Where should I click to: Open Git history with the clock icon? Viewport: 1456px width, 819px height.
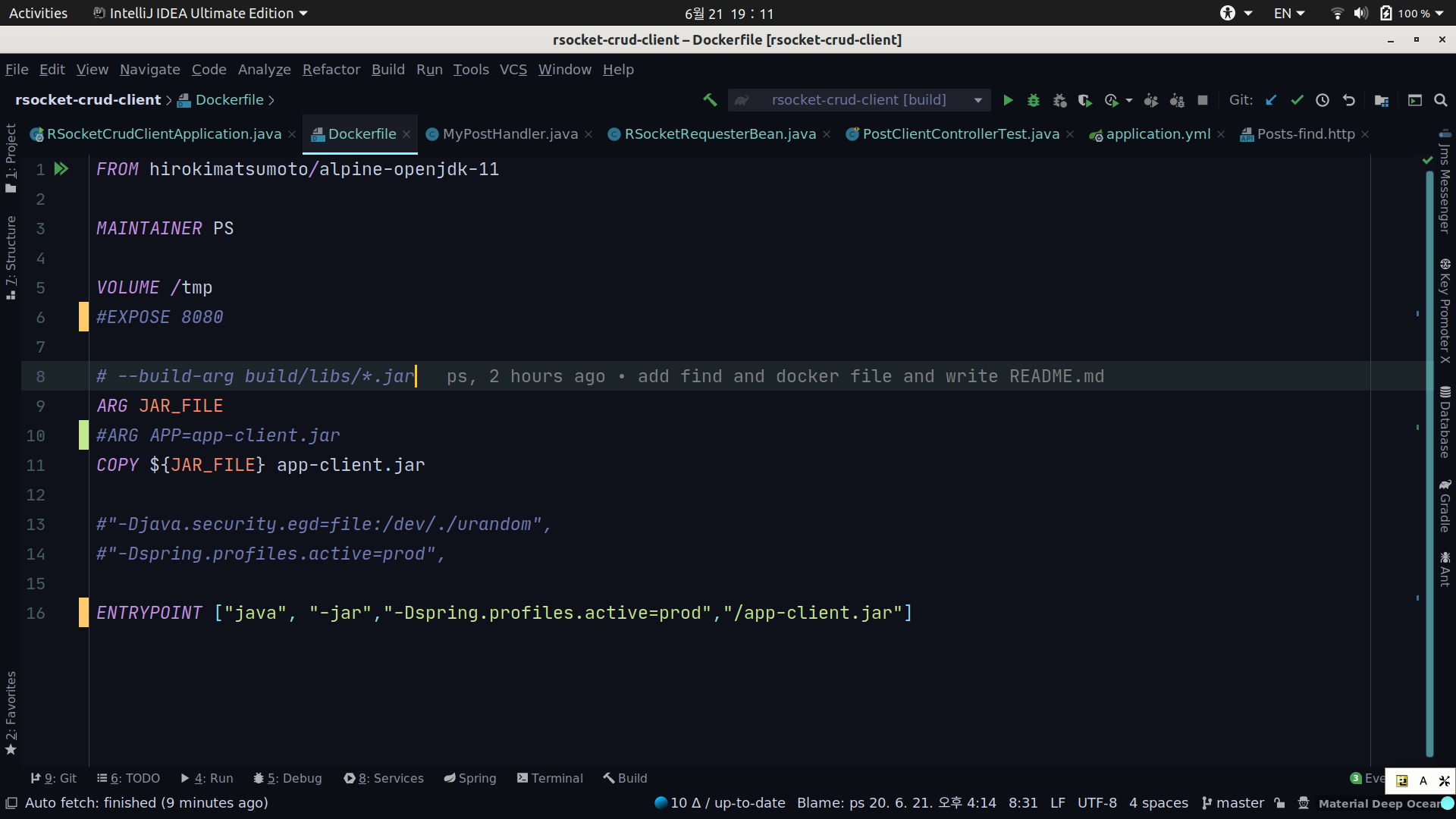(1323, 100)
